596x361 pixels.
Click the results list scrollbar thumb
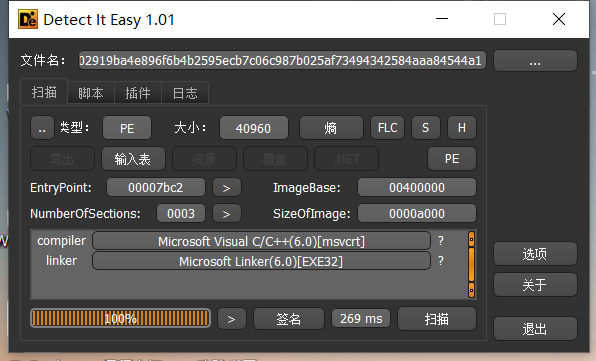point(471,264)
